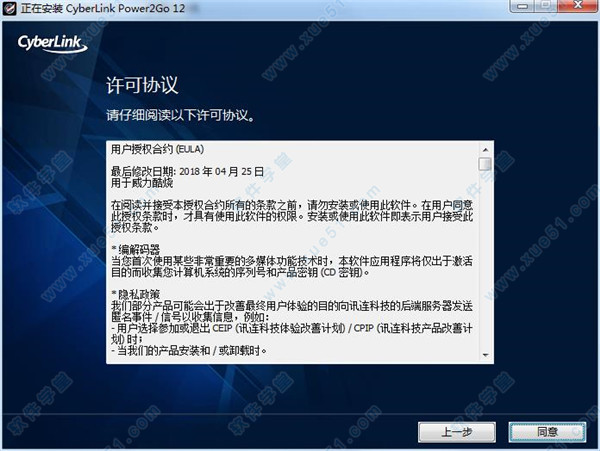This screenshot has height=451, width=600.
Task: Click the 用户授权合约 (EULA) title line
Action: (157, 149)
